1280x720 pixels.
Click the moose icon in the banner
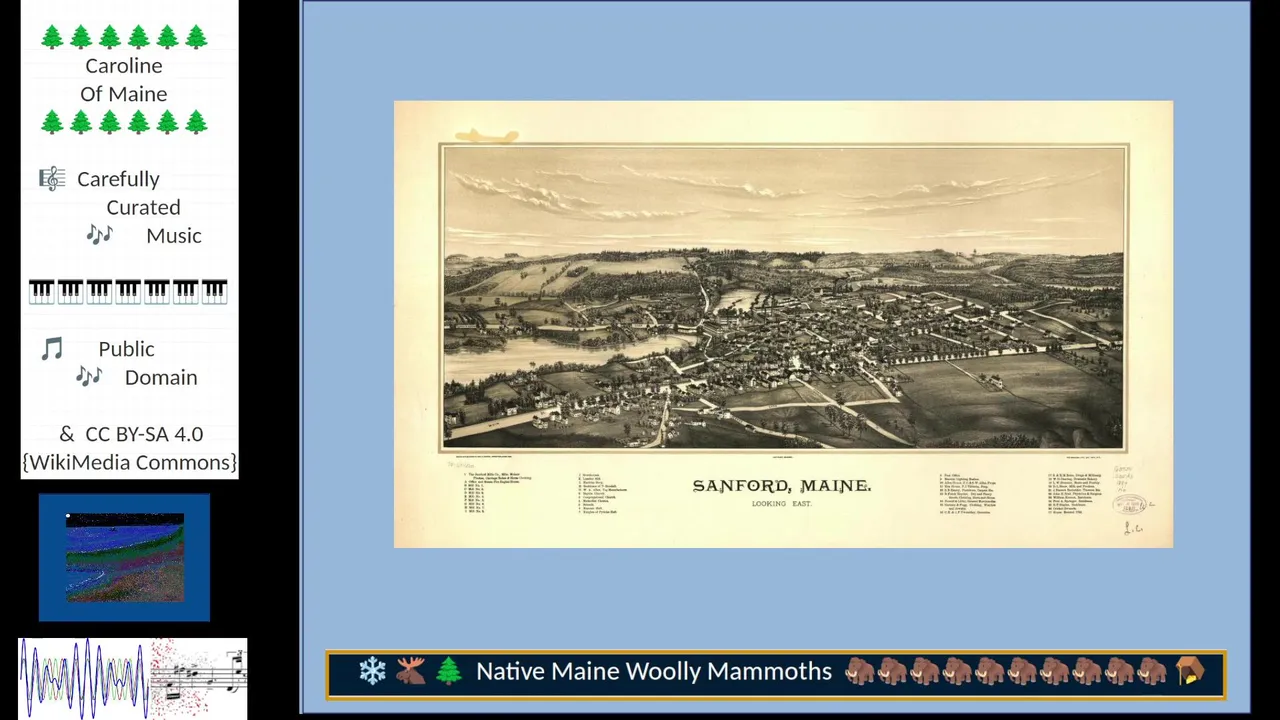coord(410,671)
